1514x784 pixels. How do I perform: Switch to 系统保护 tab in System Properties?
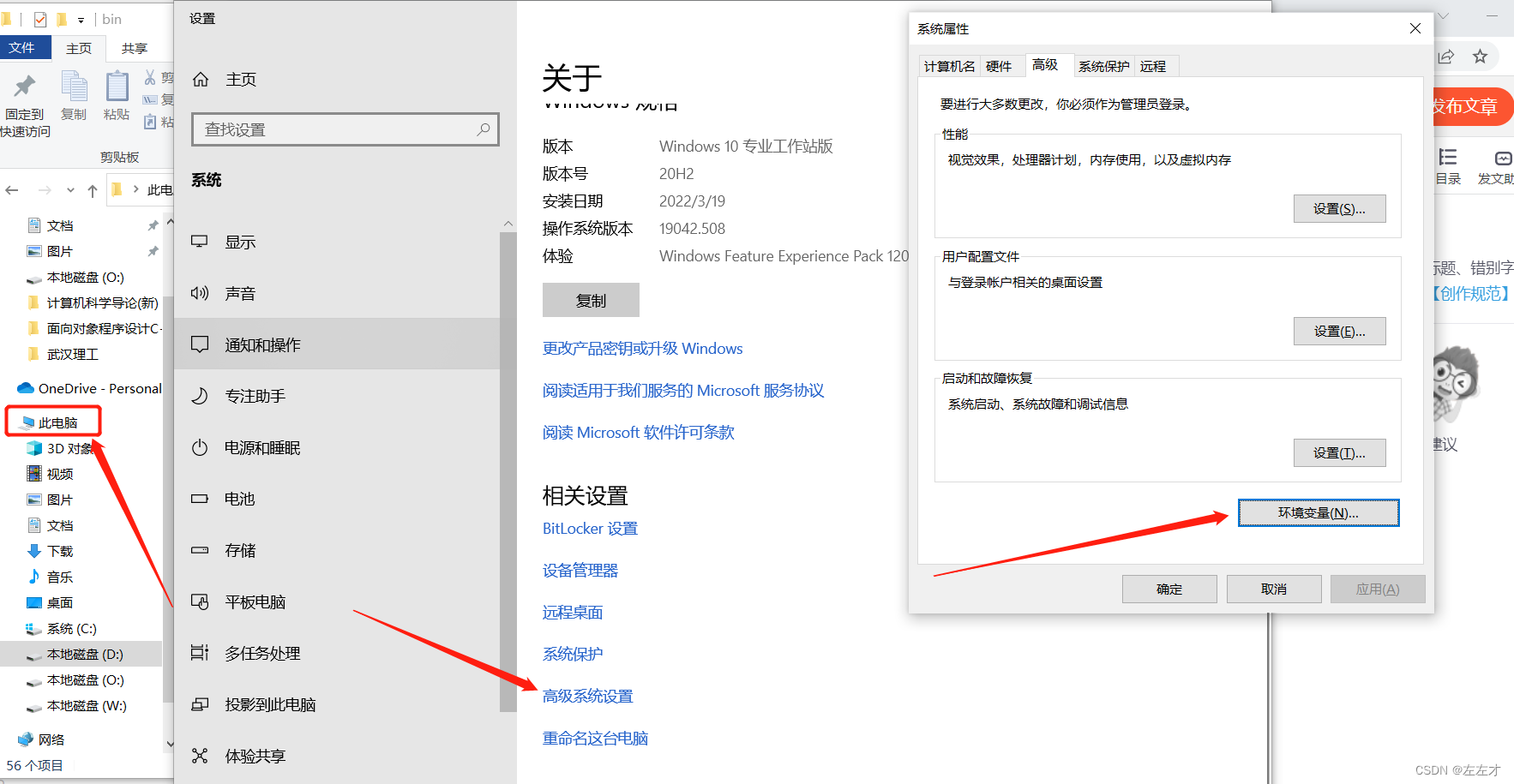point(1103,66)
